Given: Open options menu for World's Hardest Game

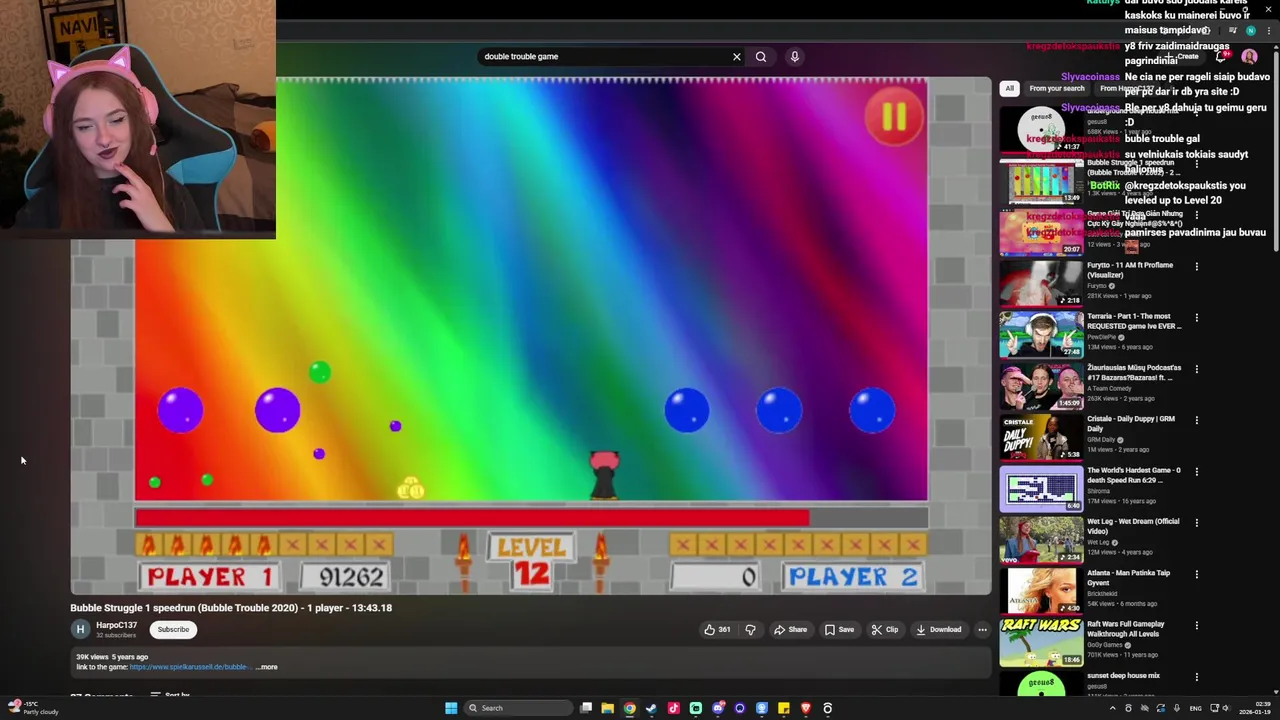Looking at the screenshot, I should tap(1196, 472).
